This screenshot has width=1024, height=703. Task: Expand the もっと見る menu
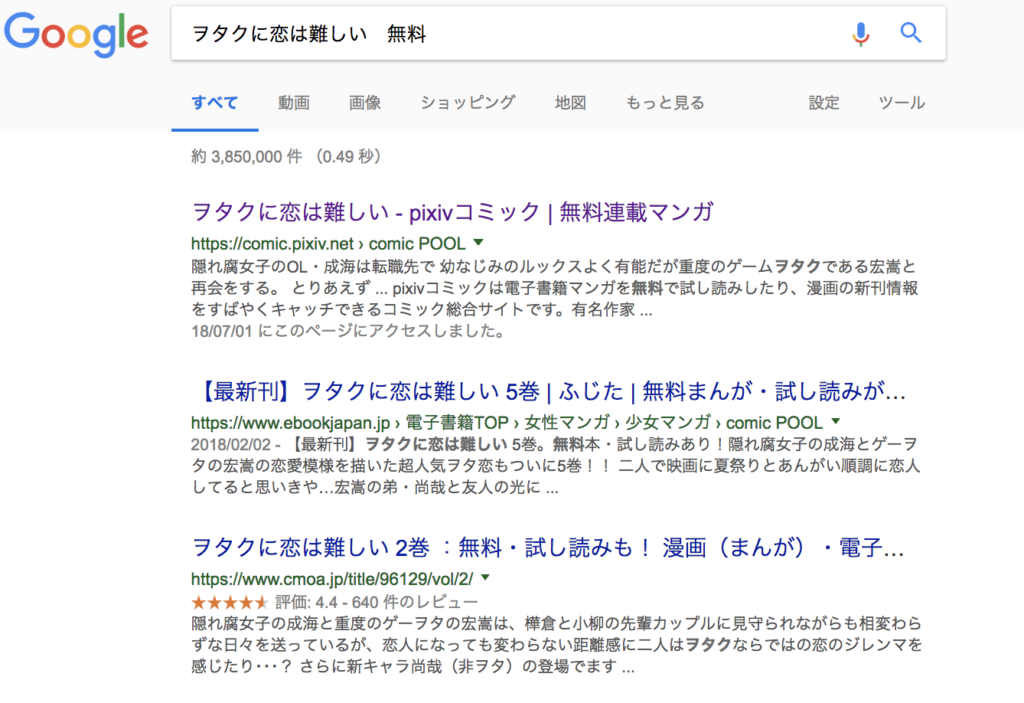(x=665, y=103)
